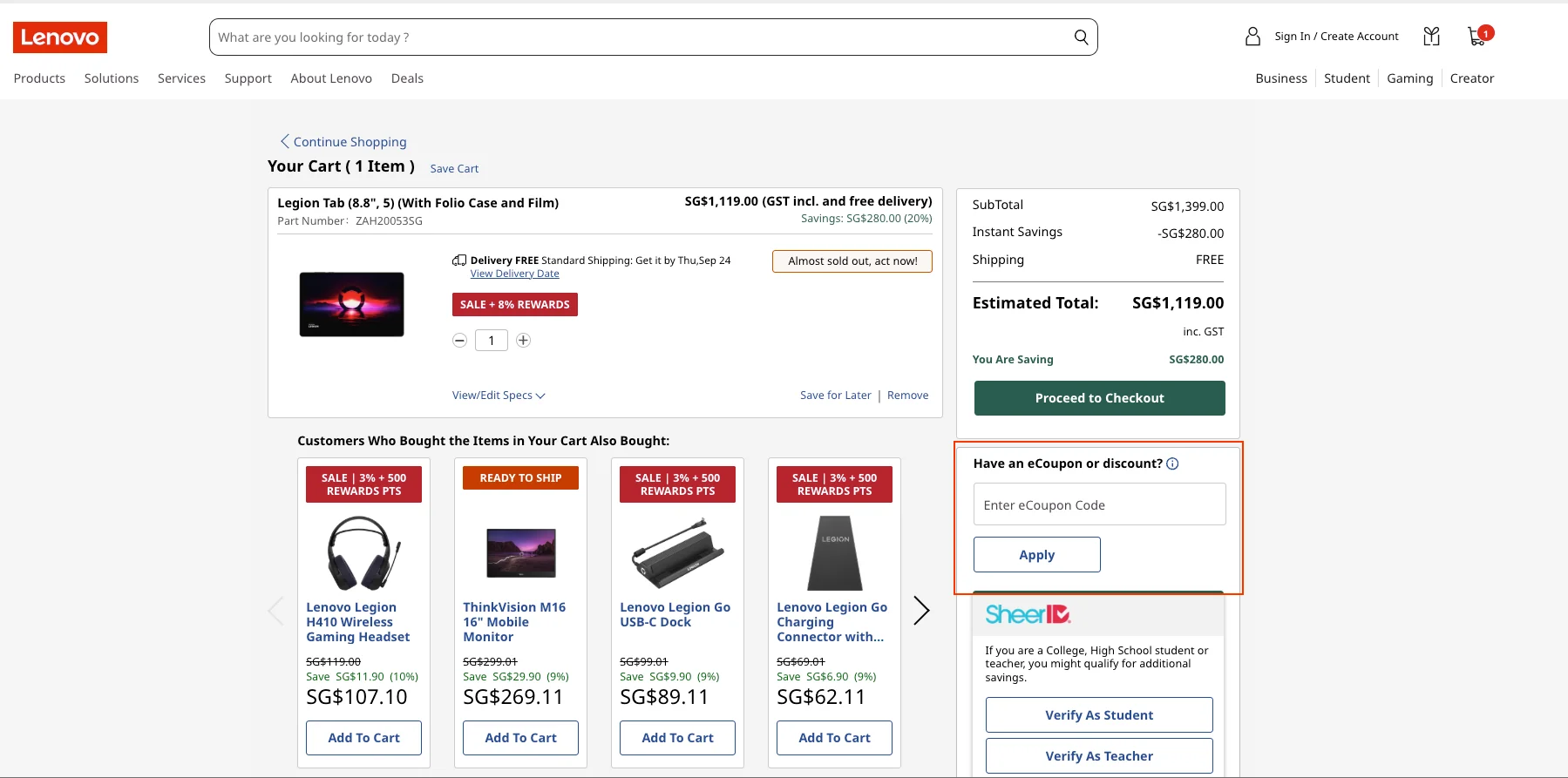Click the Lenovo logo
Image resolution: width=1568 pixels, height=778 pixels.
[x=60, y=37]
